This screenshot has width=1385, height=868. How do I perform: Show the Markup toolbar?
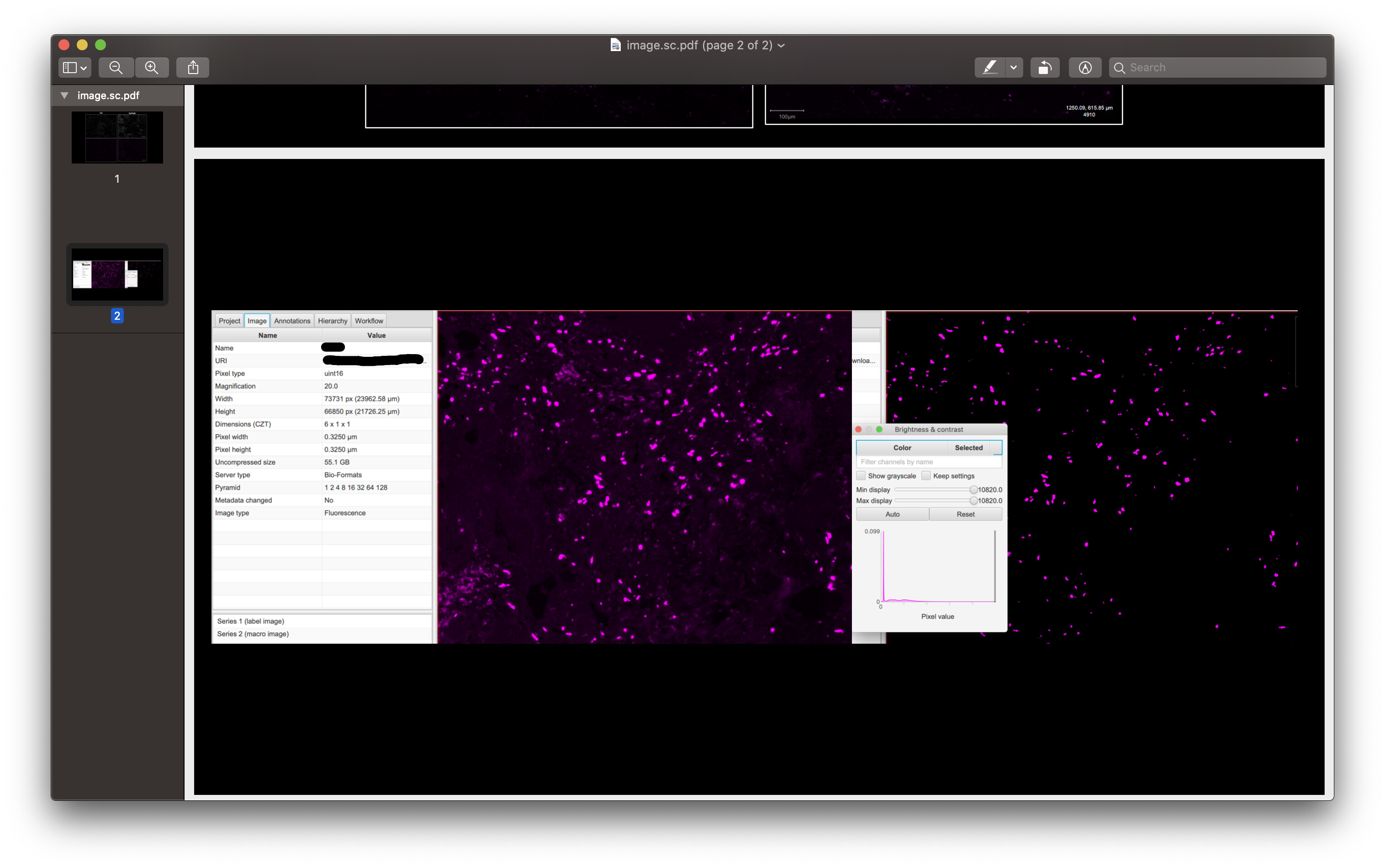click(1085, 67)
